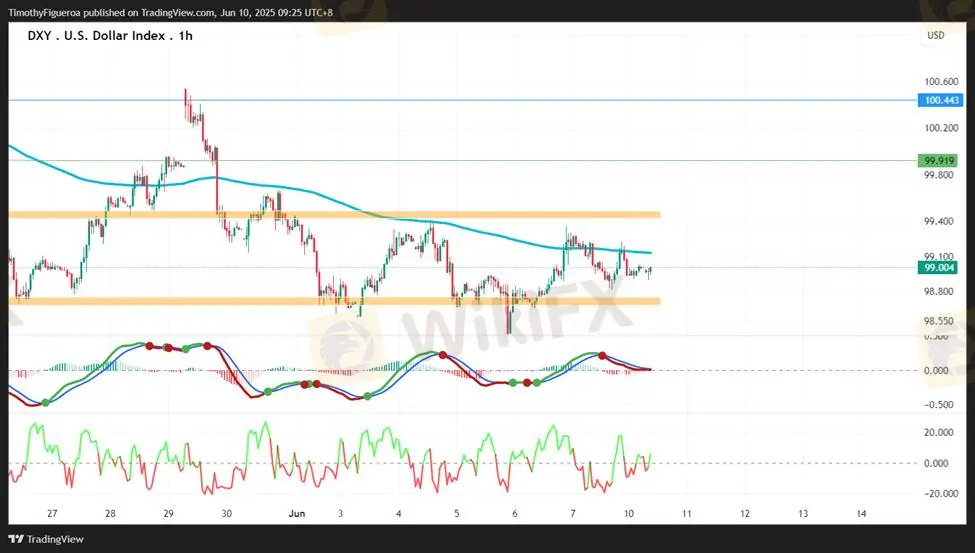Click the 0.000 label on the bottom oscillator pane
The image size is (975, 553).
tap(936, 463)
